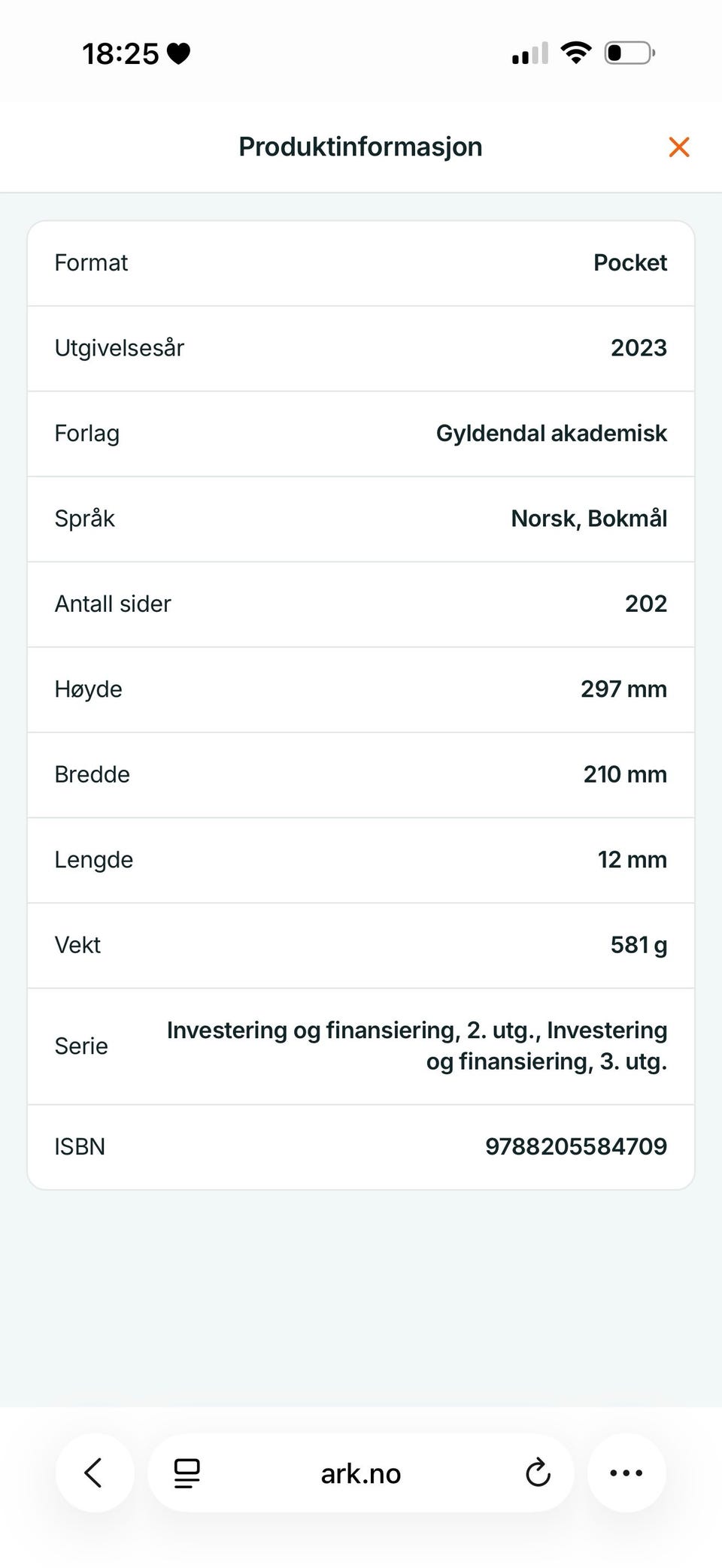This screenshot has width=722, height=1568.
Task: Tap the Utgivelsesår value 2023
Action: point(639,348)
